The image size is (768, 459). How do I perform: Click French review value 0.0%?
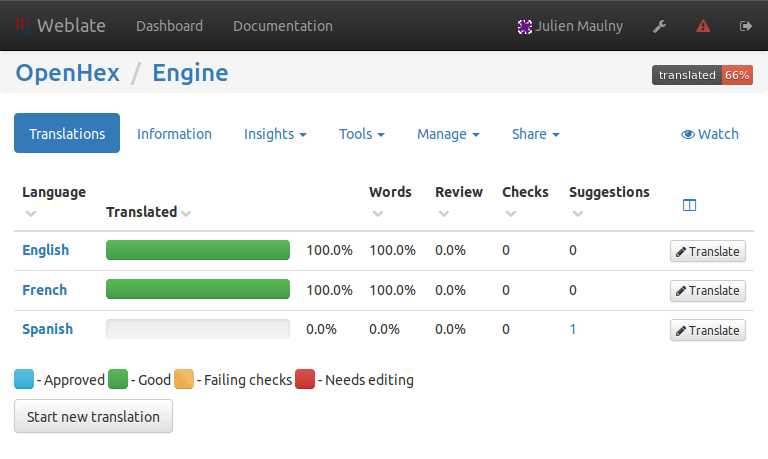click(450, 290)
